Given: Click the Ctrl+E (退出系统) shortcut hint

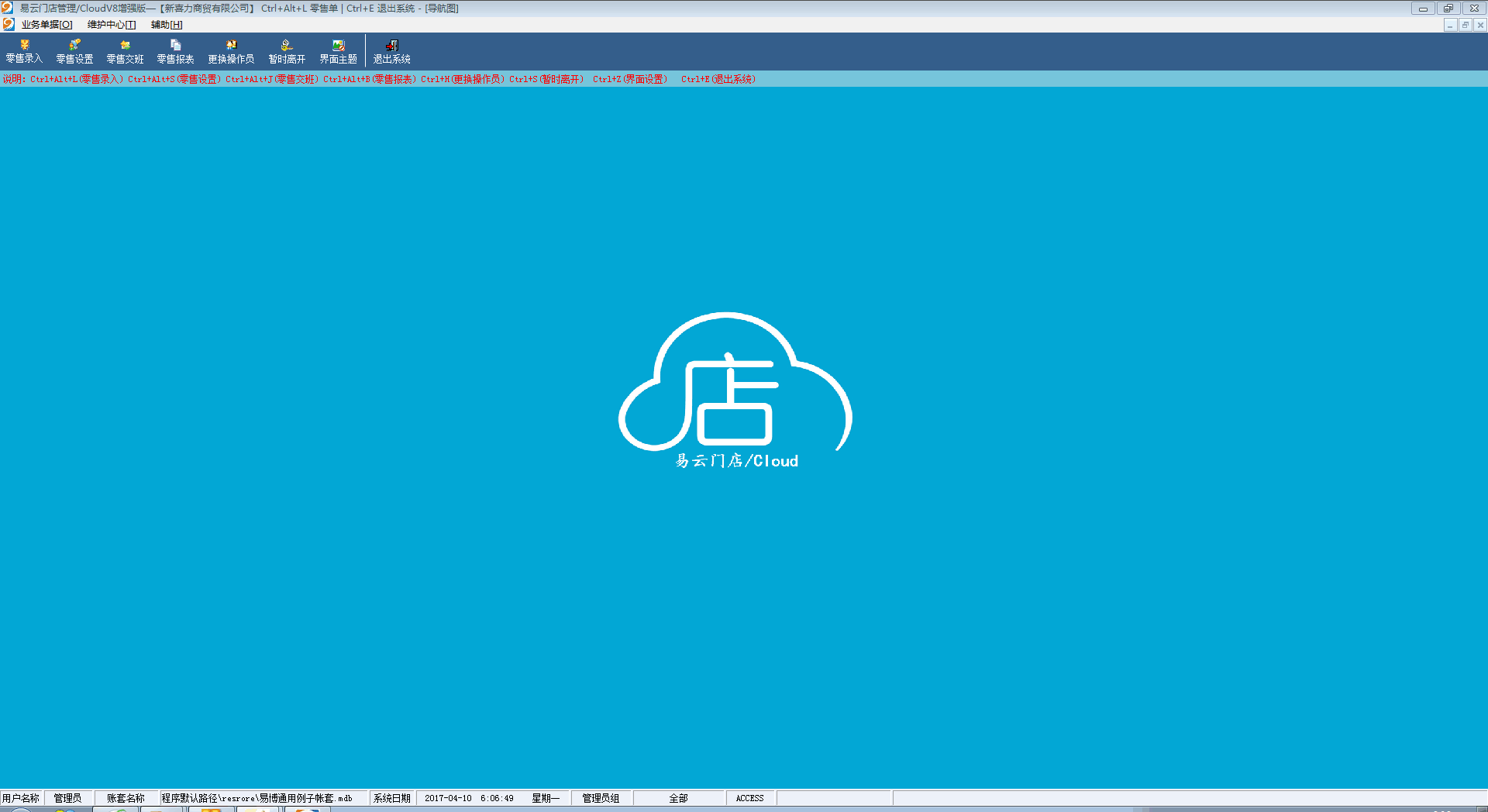Looking at the screenshot, I should click(718, 79).
